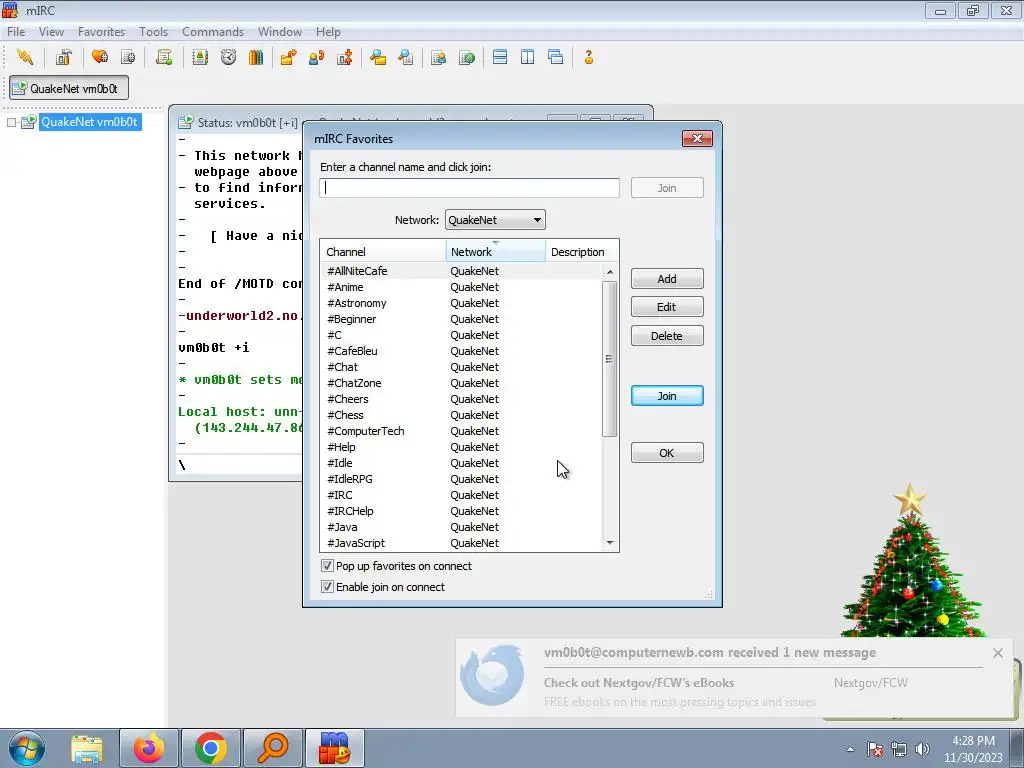This screenshot has height=768, width=1024.
Task: Open the Window menu
Action: 280,31
